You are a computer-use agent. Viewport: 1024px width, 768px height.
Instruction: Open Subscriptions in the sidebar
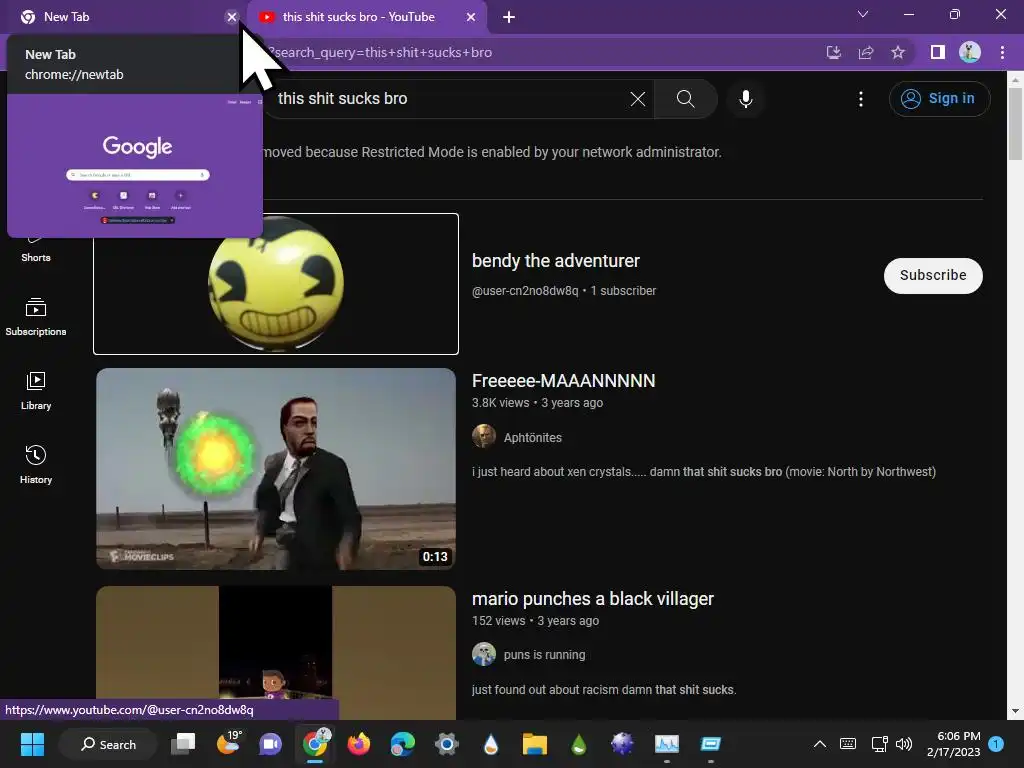(x=36, y=317)
